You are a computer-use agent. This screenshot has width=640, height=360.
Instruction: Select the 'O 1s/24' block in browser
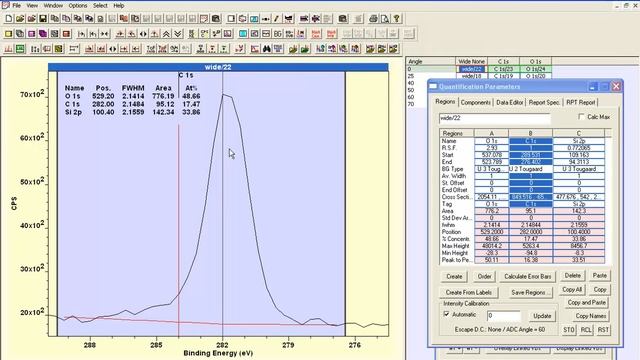pos(536,69)
